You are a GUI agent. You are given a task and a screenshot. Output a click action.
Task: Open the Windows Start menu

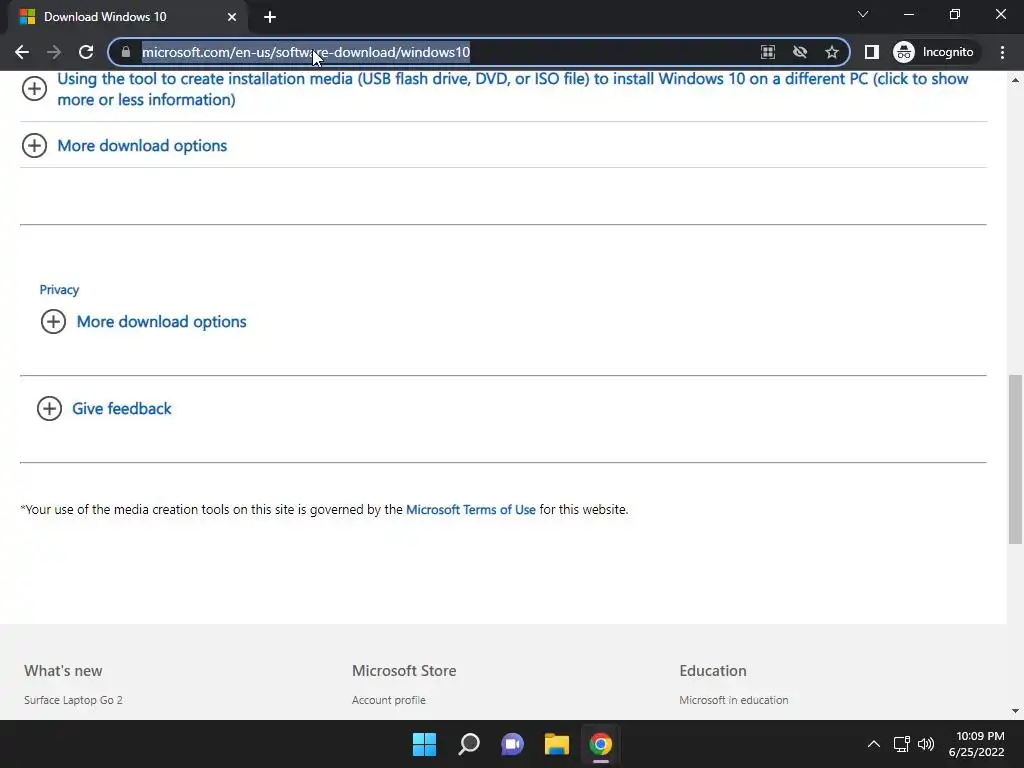424,744
